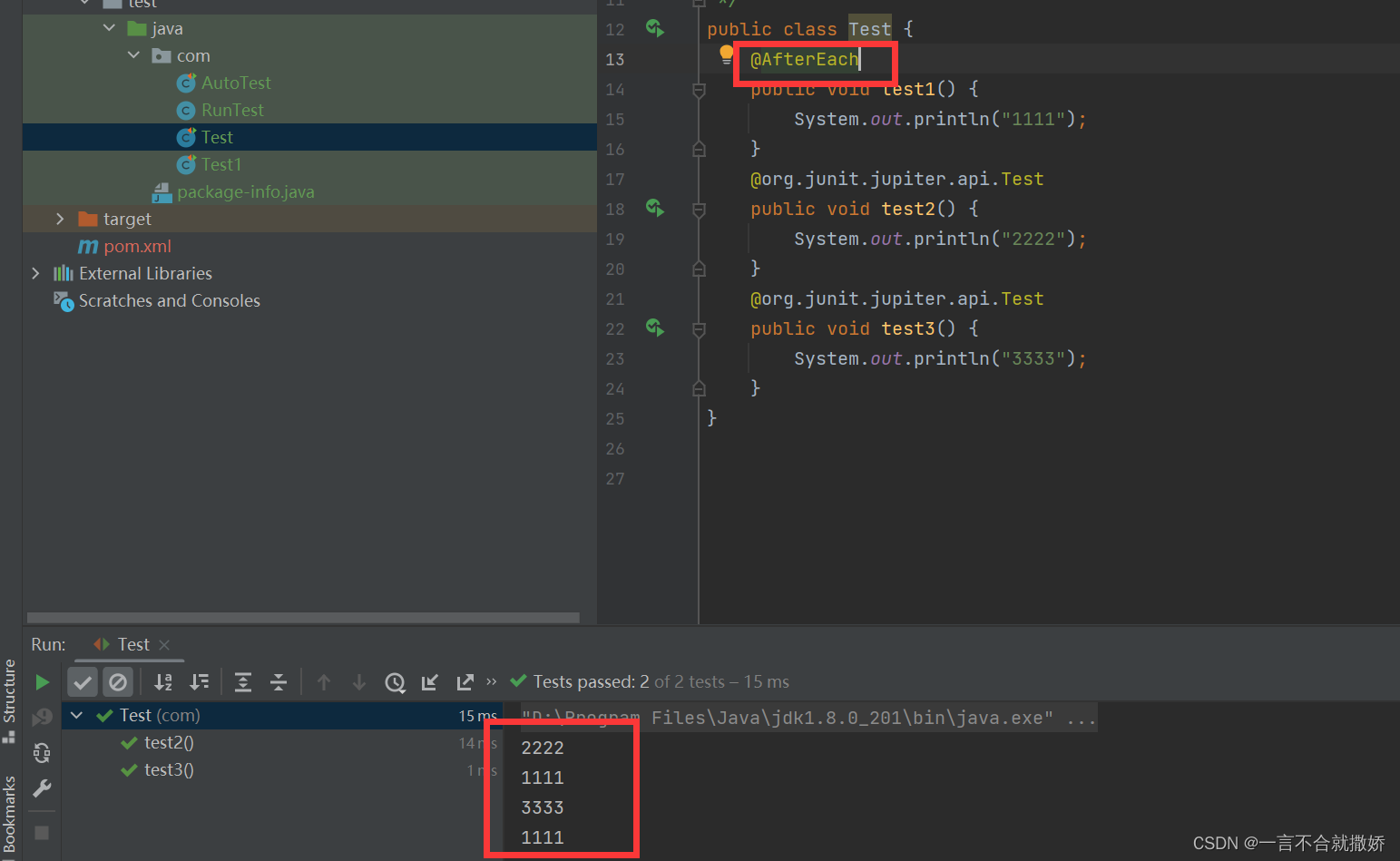Open the Structure tool window
The image size is (1400, 861).
point(9,700)
